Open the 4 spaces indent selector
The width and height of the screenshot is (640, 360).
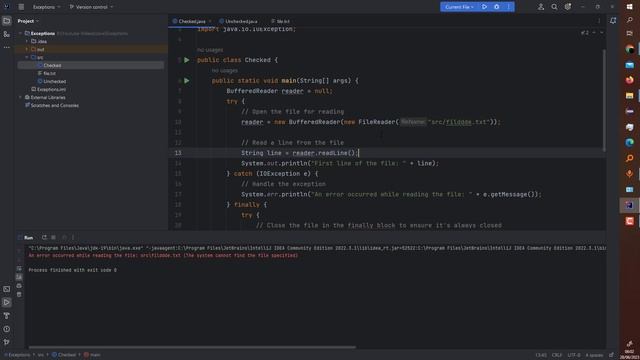pos(594,355)
